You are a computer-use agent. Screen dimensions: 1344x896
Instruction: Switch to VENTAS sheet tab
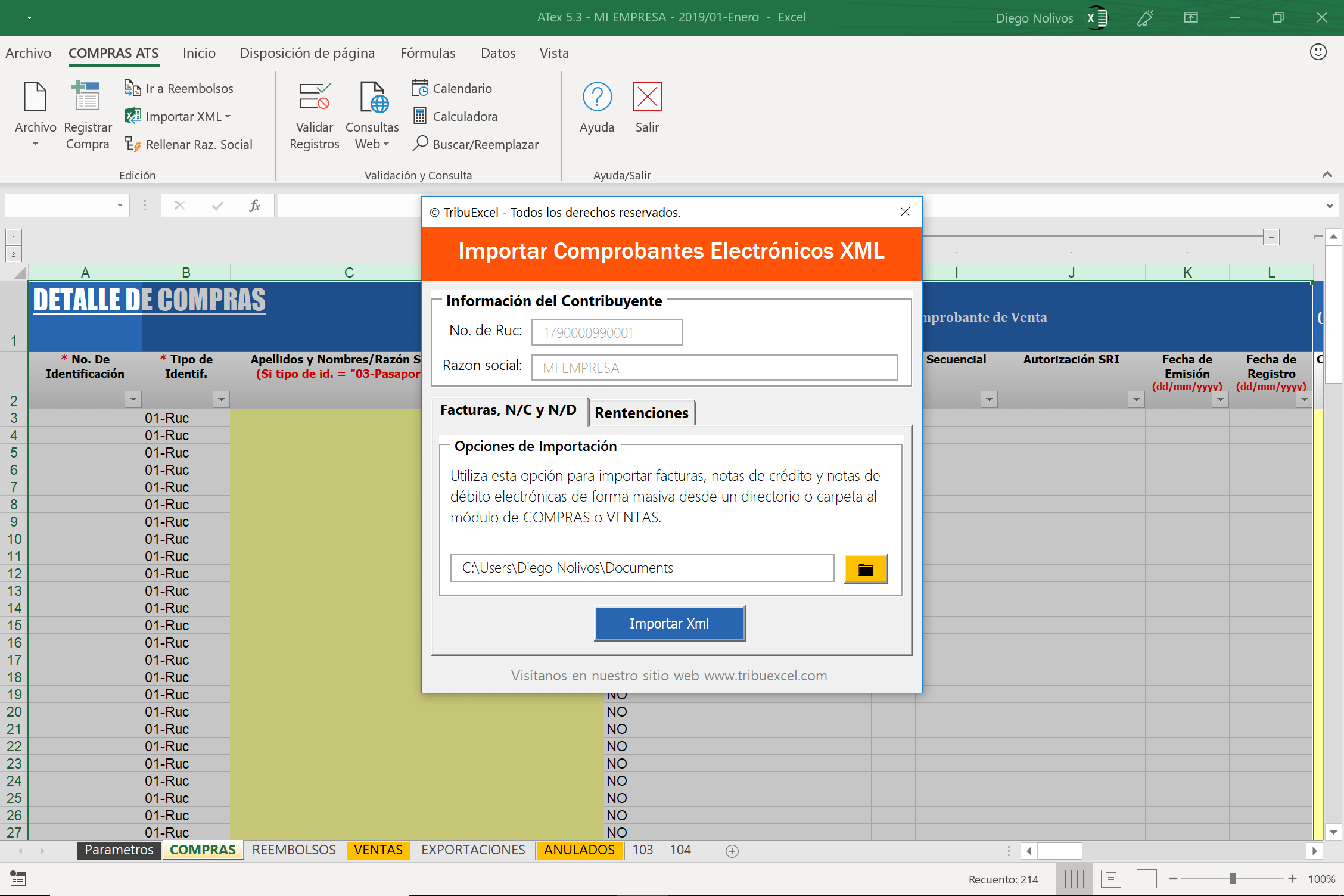coord(378,850)
